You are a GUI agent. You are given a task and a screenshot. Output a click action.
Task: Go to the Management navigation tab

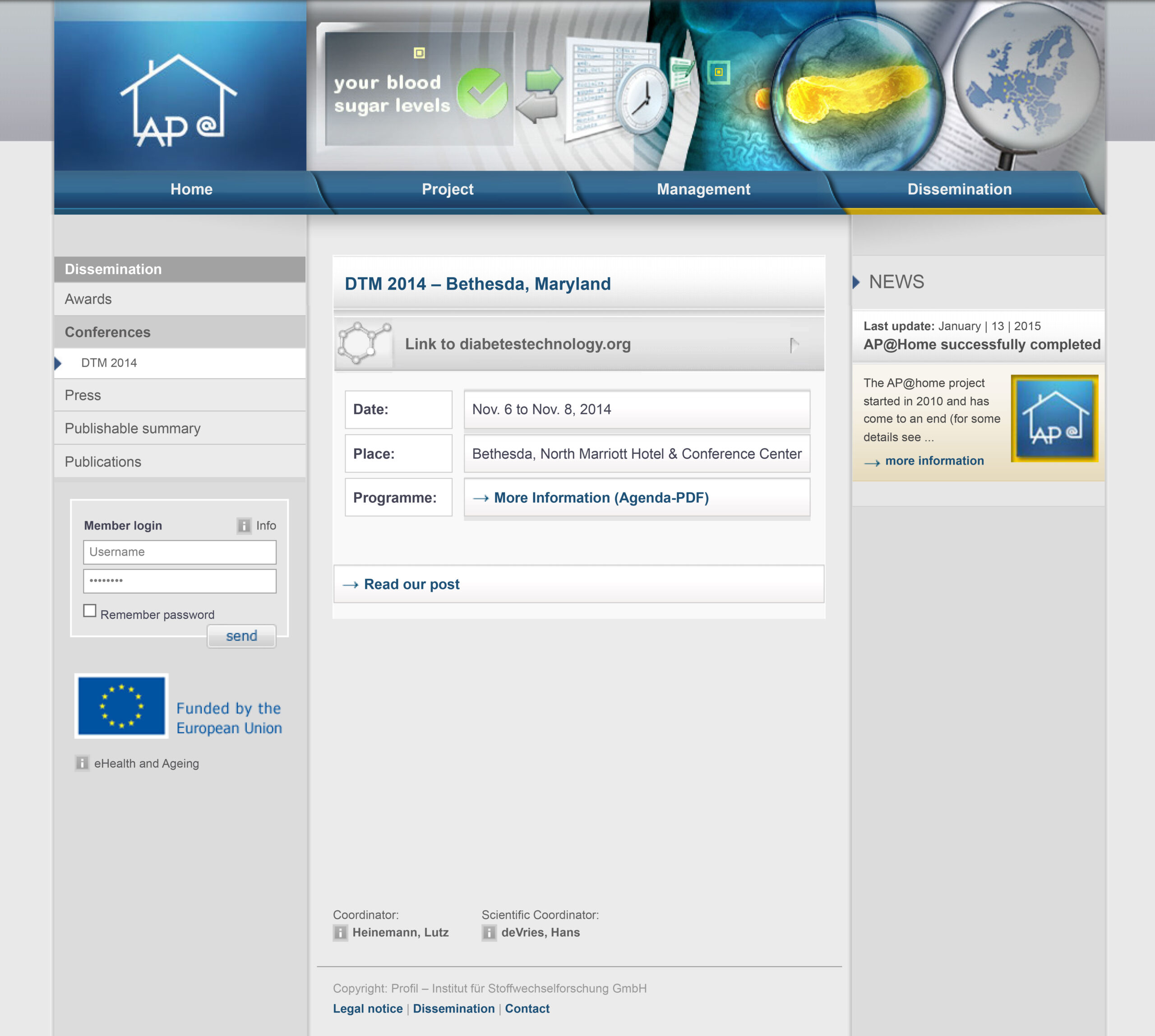coord(703,189)
